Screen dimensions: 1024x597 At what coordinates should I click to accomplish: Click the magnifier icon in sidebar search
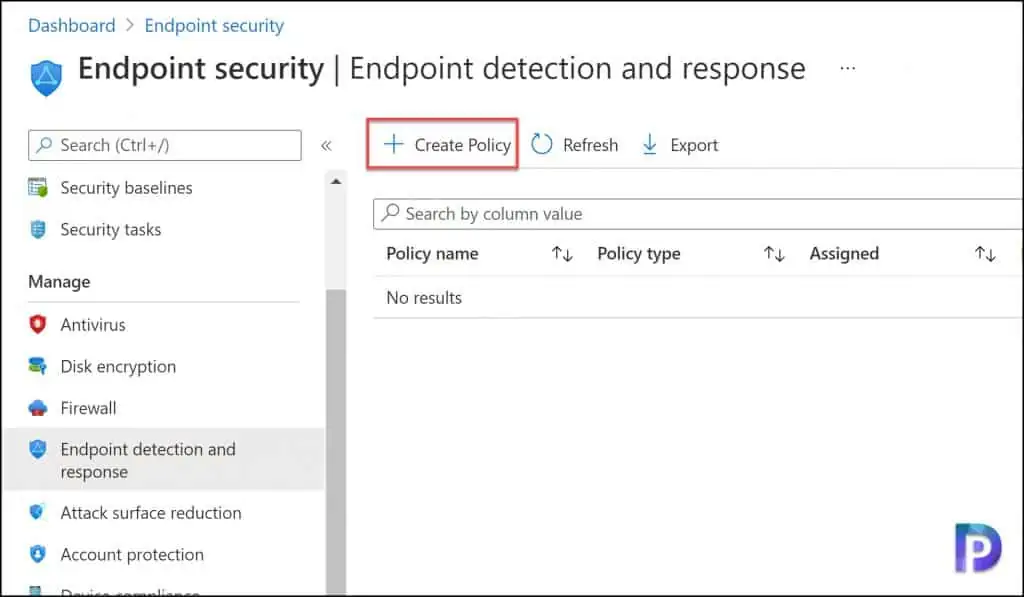[x=44, y=144]
